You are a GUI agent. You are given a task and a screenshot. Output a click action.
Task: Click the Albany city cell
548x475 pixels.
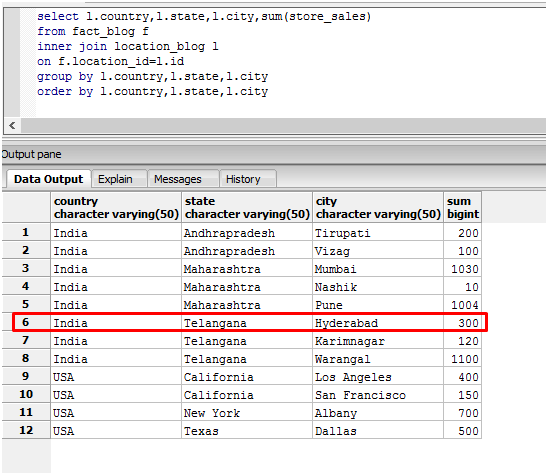coord(378,412)
